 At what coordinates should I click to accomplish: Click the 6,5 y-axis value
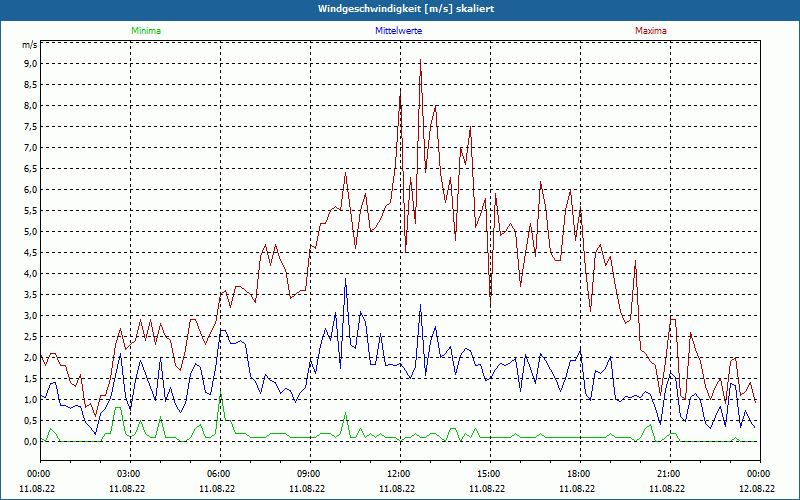(30, 168)
